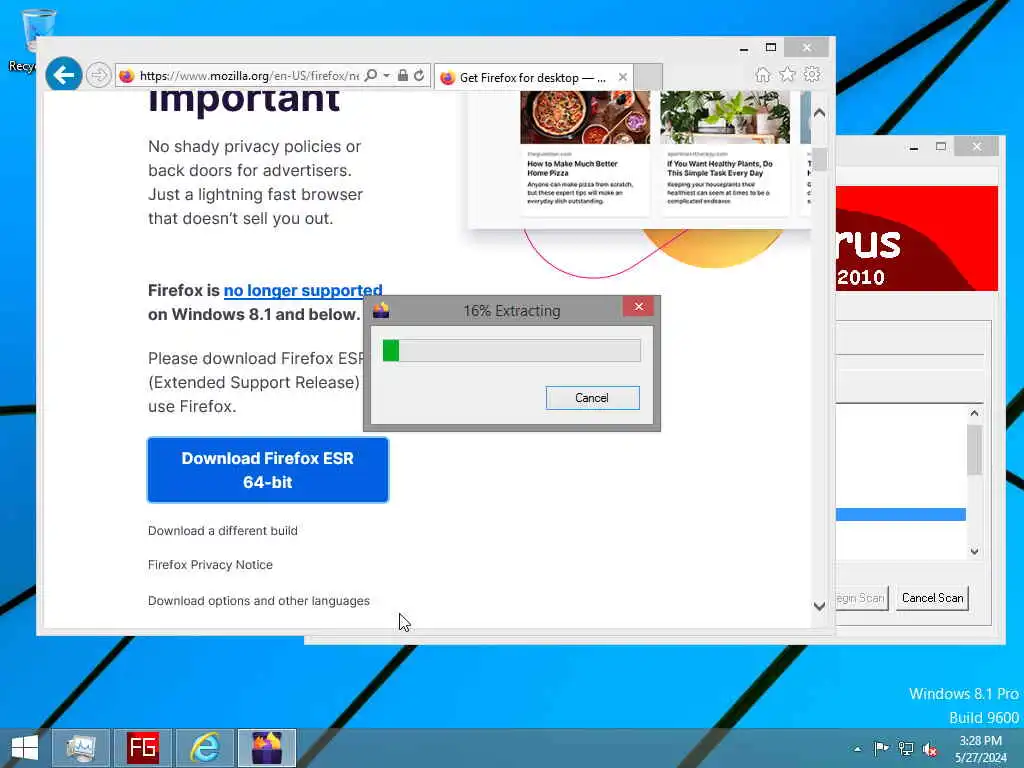Screen dimensions: 1024x768
Task: Open the red FG taskbar icon
Action: pyautogui.click(x=142, y=748)
